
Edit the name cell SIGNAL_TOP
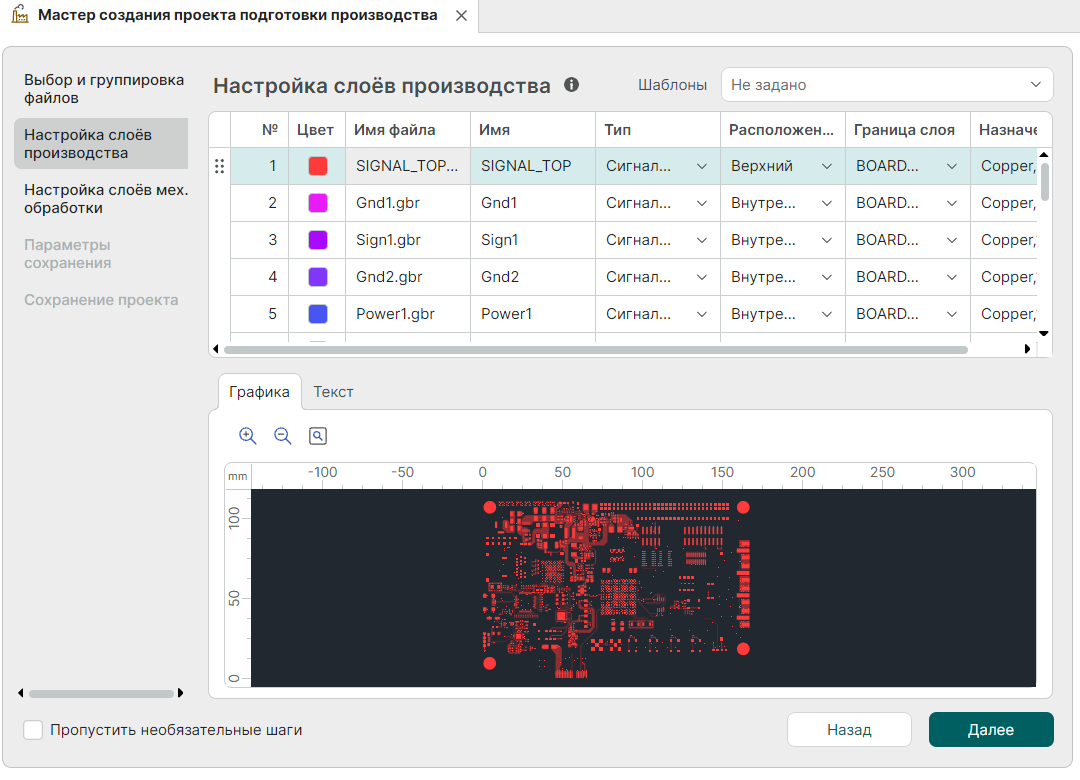(532, 166)
